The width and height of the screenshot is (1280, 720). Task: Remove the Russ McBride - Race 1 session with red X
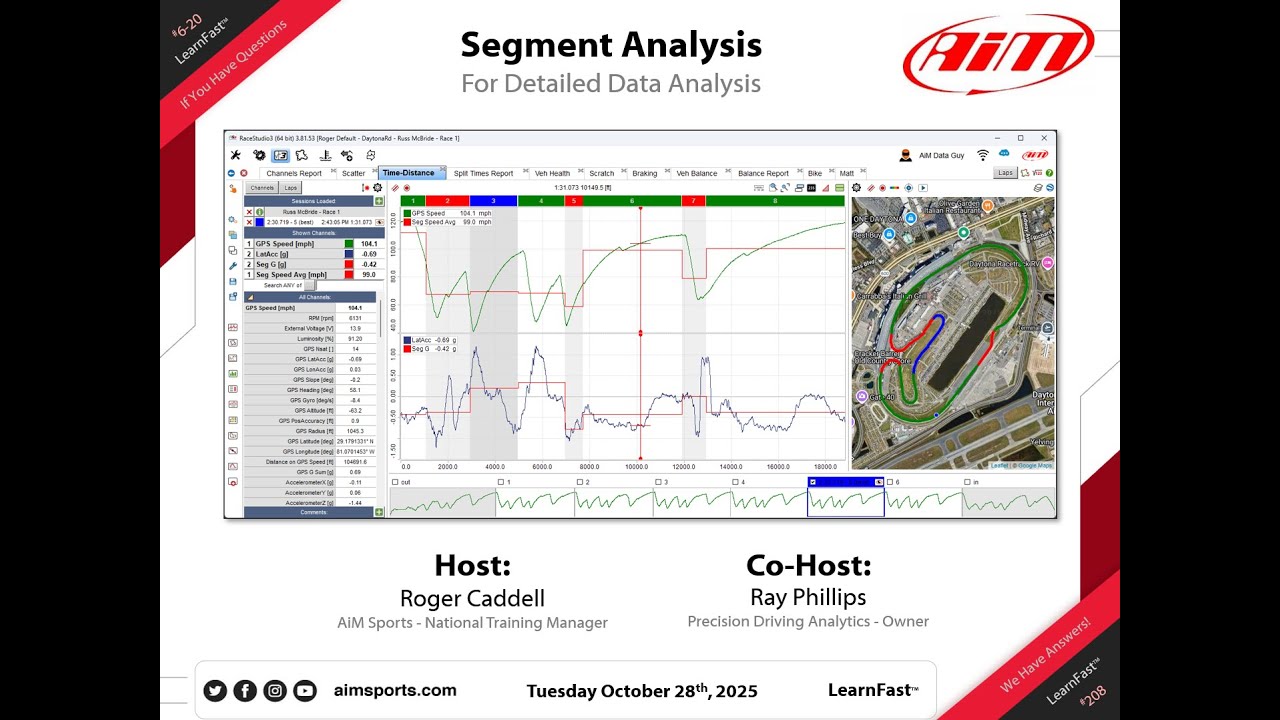pyautogui.click(x=249, y=212)
